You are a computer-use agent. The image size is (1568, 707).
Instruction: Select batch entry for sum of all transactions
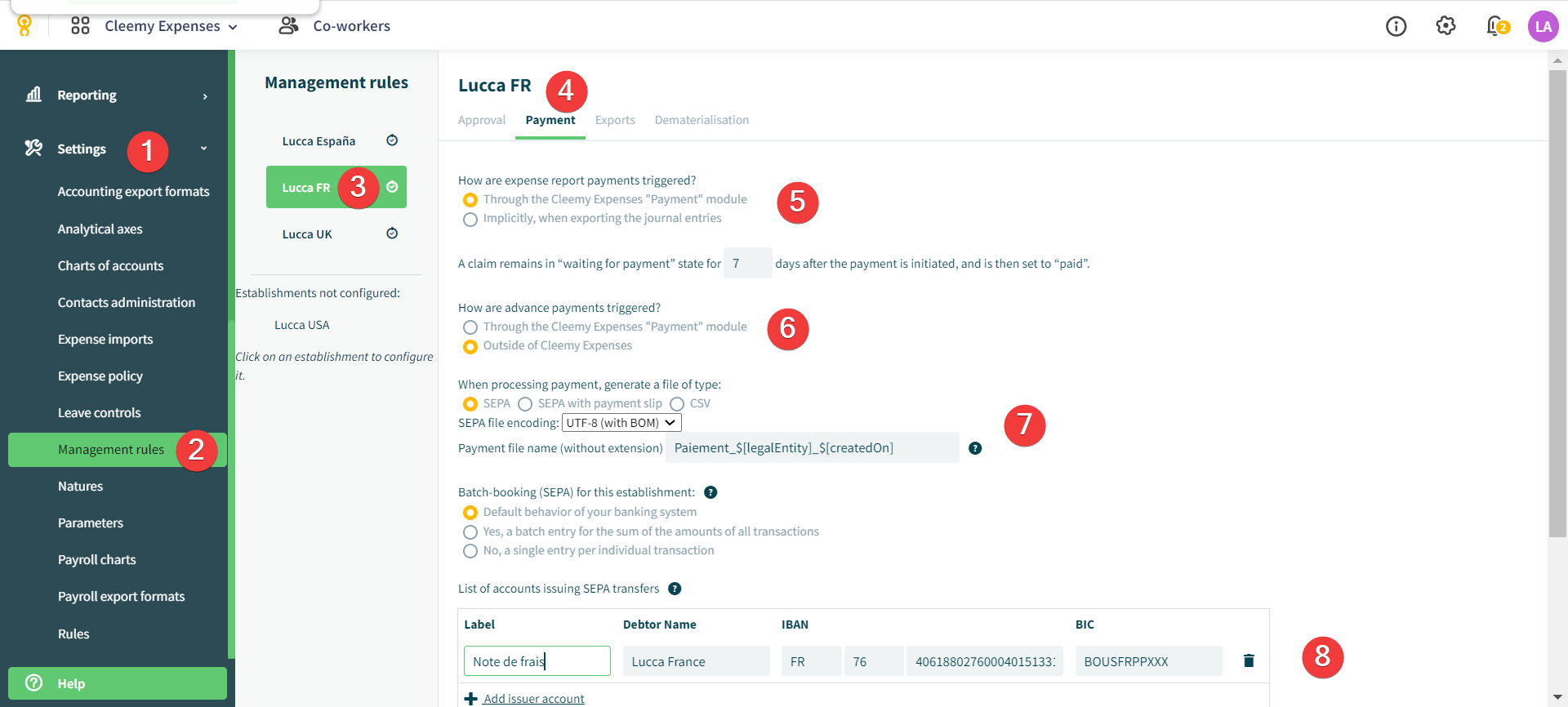pyautogui.click(x=470, y=532)
